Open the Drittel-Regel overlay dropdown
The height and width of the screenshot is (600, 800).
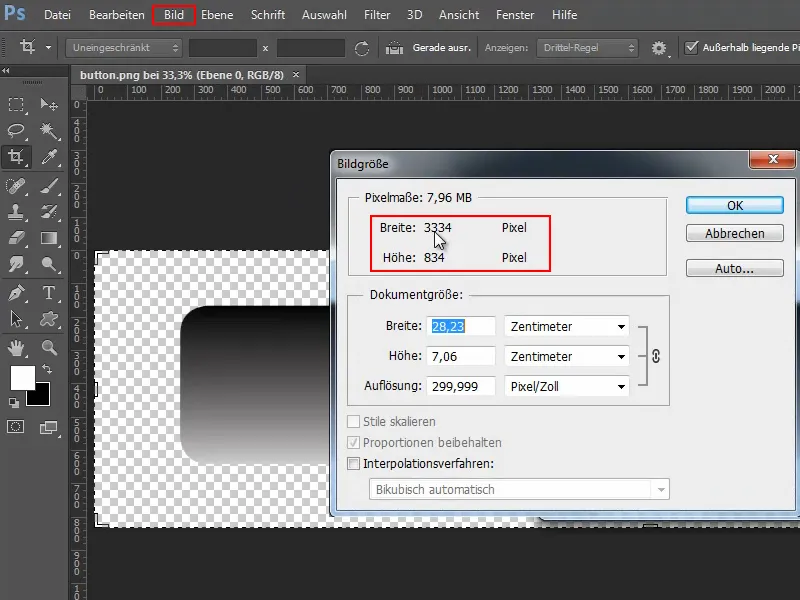point(587,48)
